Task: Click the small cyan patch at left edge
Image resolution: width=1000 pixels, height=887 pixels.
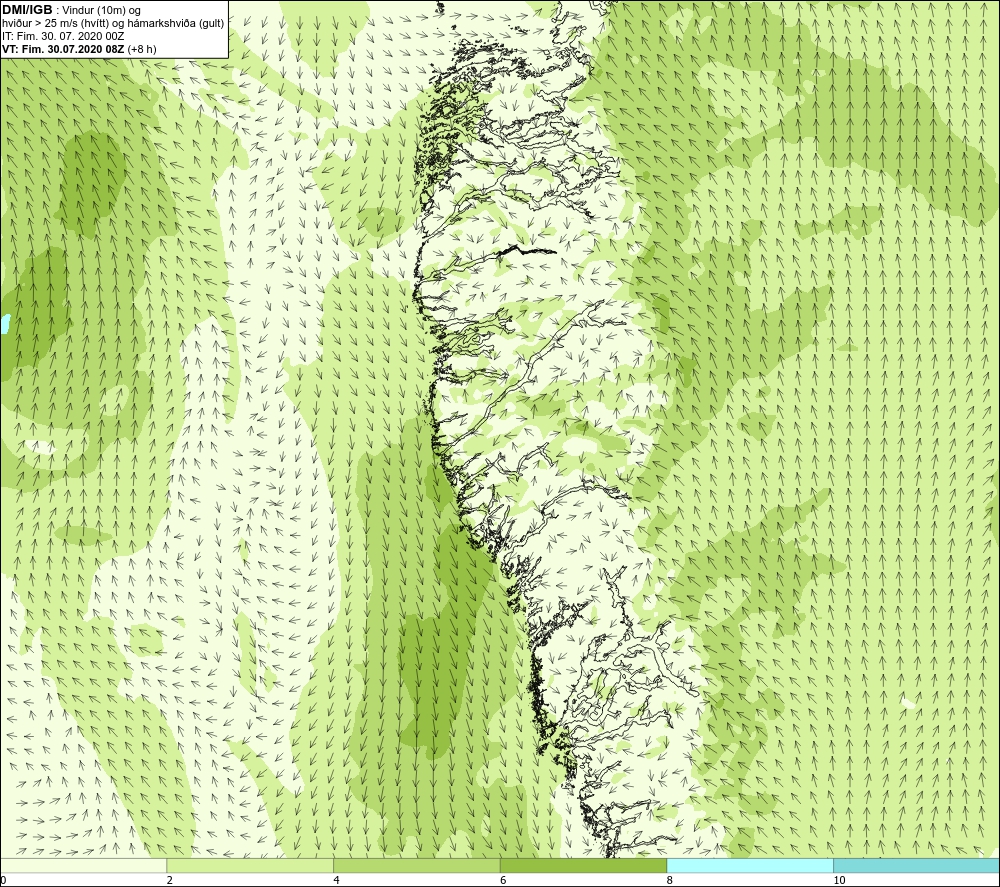Action: tap(4, 324)
